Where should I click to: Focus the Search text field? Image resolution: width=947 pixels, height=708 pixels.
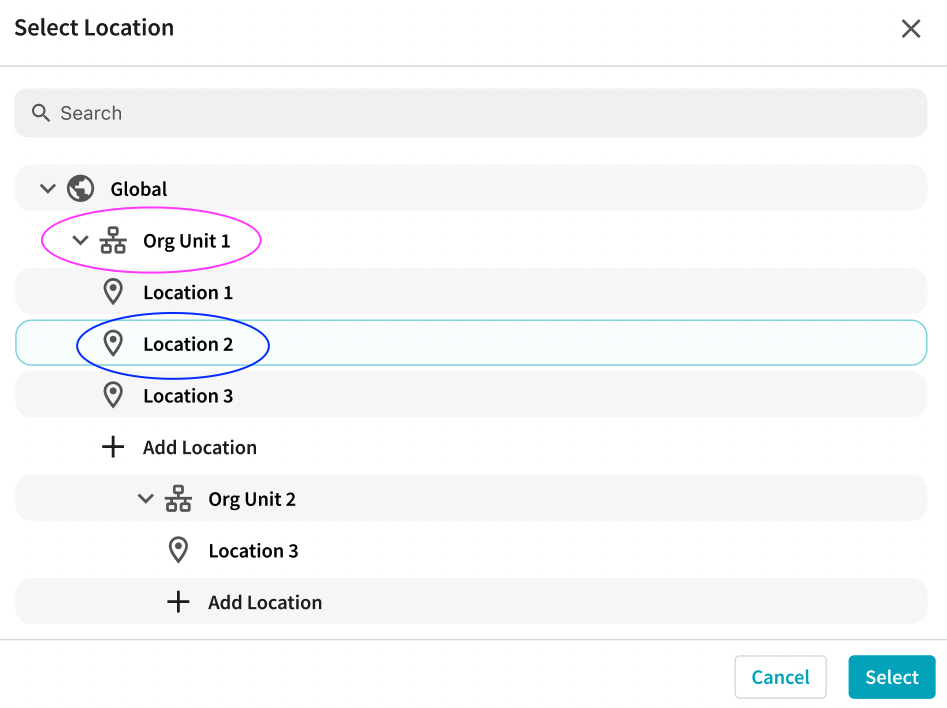pyautogui.click(x=480, y=113)
